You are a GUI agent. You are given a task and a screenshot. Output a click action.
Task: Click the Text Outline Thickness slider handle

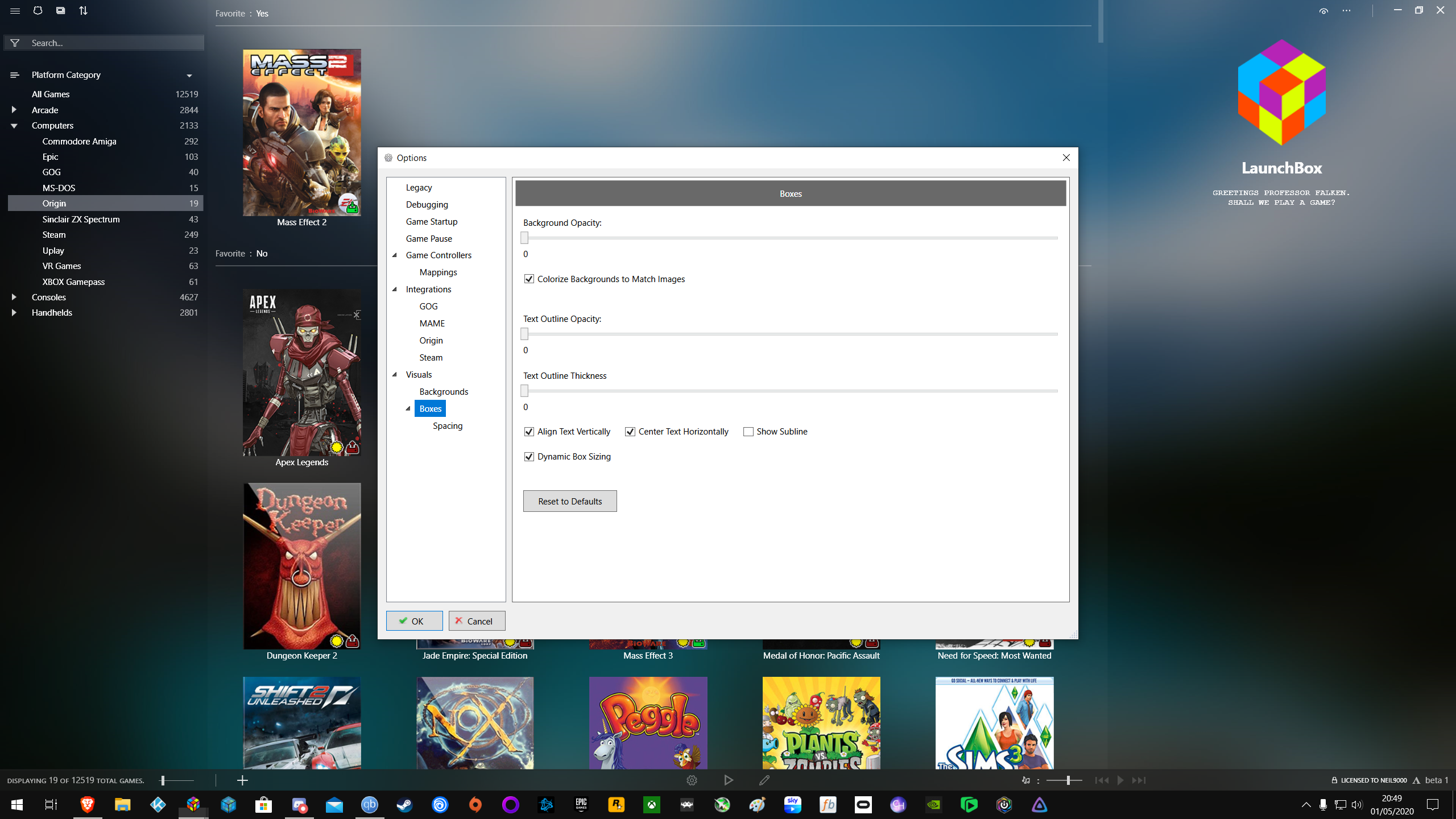(x=524, y=391)
